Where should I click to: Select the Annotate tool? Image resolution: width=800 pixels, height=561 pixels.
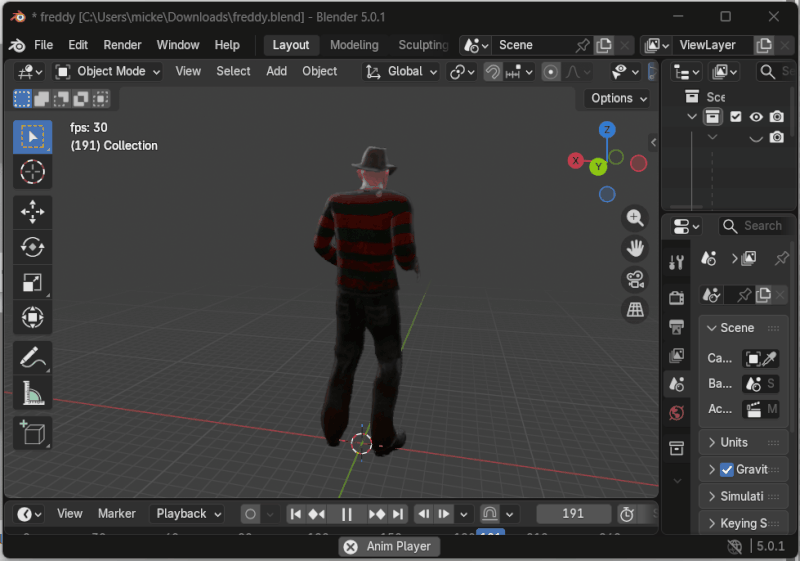(x=32, y=357)
